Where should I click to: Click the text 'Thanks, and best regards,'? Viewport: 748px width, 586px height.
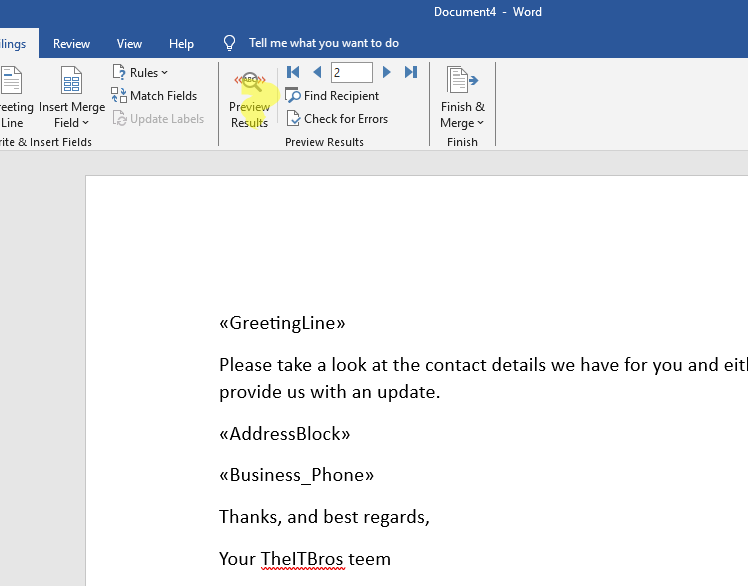(324, 517)
